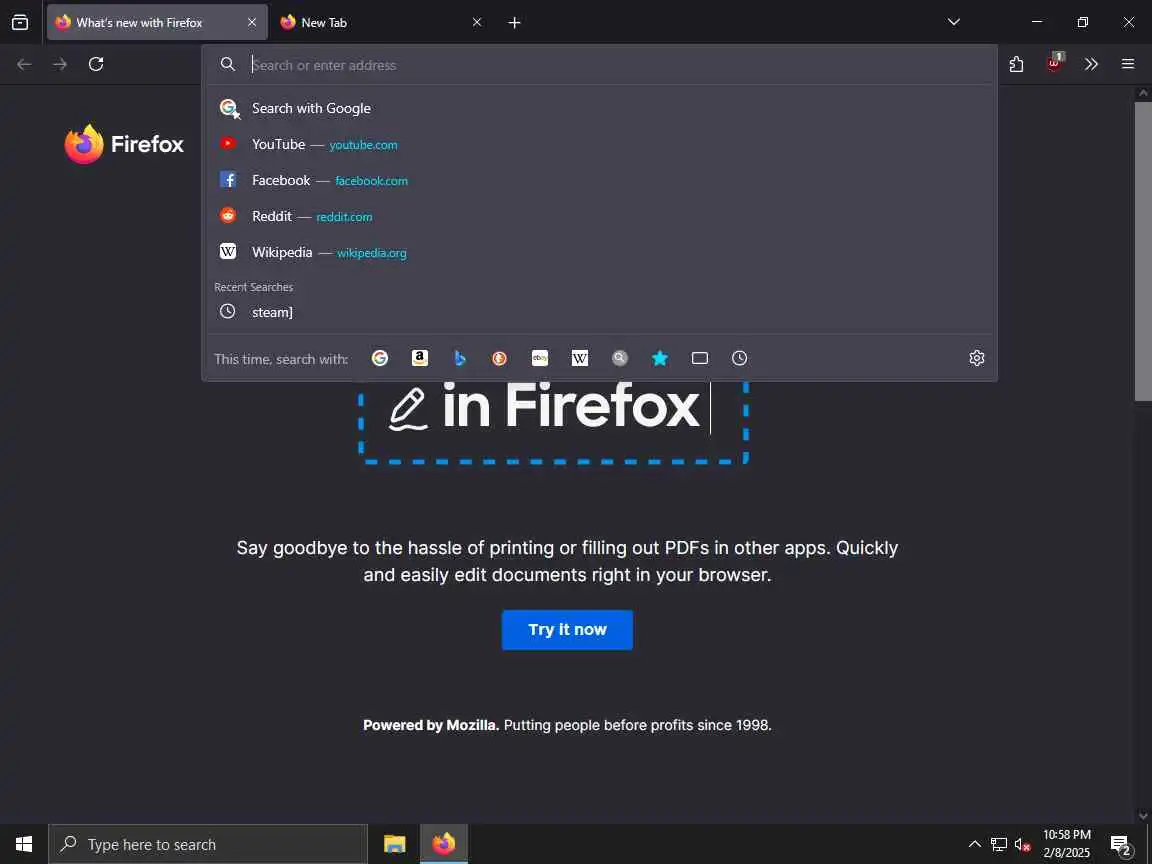This screenshot has height=864, width=1152.
Task: Open the notifications action center icon
Action: point(1121,845)
